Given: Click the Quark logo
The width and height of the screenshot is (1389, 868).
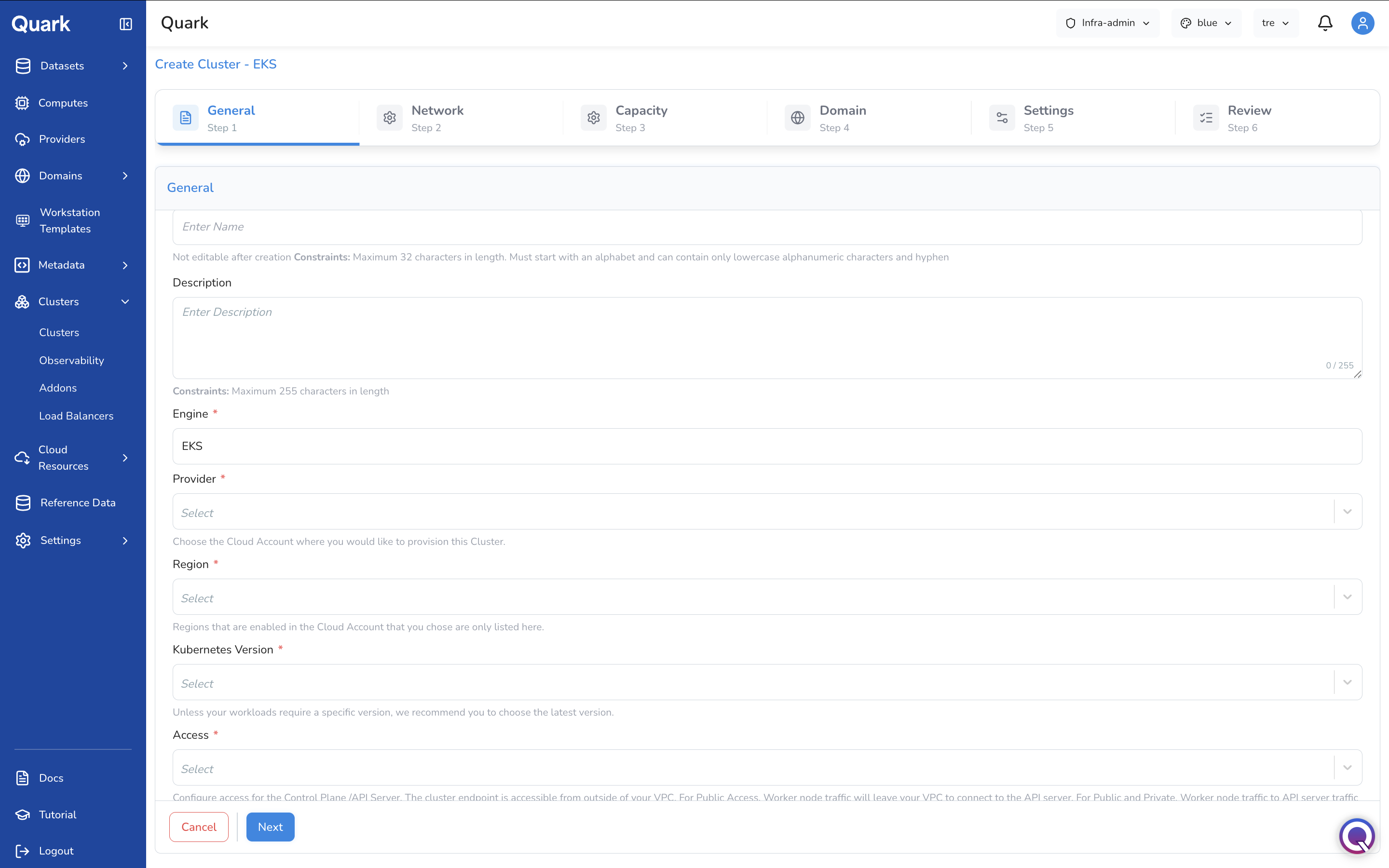Looking at the screenshot, I should coord(41,24).
